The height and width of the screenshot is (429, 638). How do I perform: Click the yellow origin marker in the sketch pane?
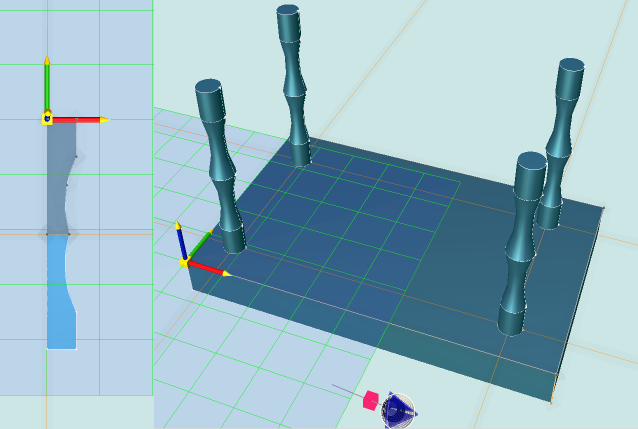point(46,119)
